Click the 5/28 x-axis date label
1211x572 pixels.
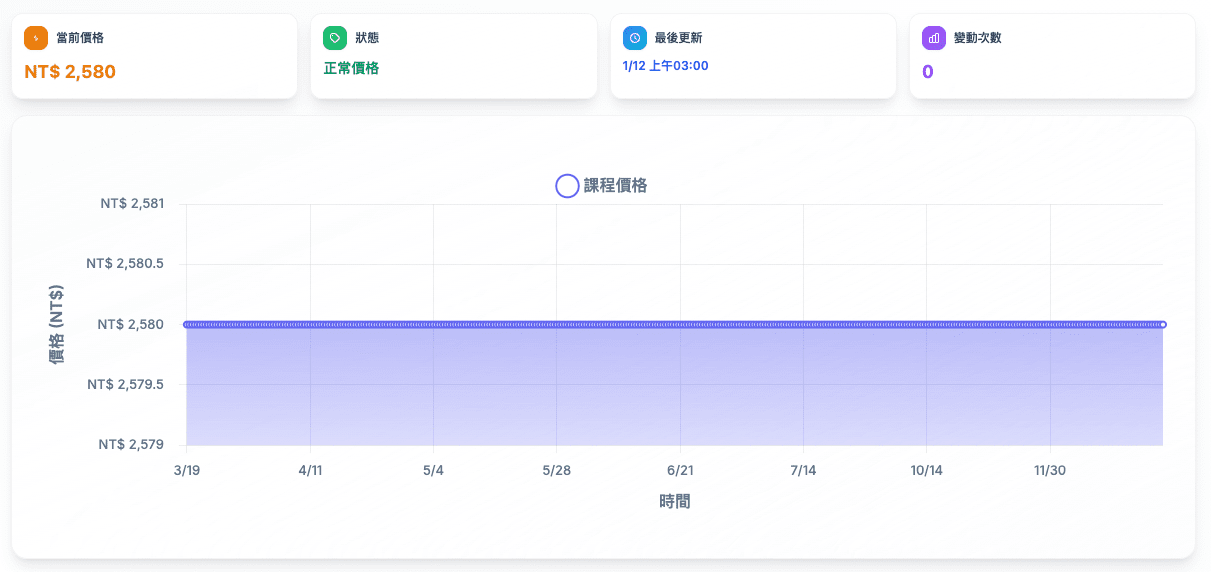[x=557, y=470]
